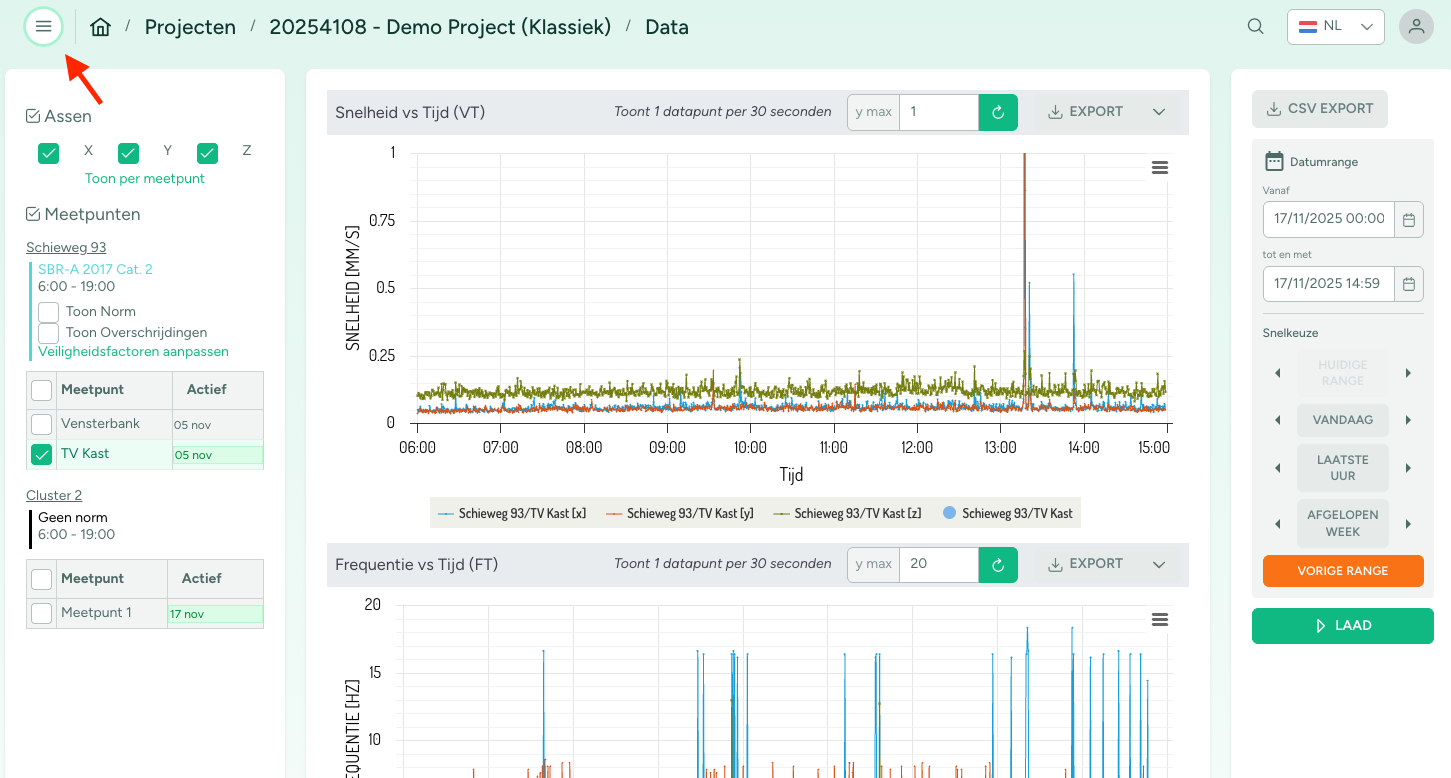Open search with magnifier icon
Screen dimensions: 1451x778
1256,27
